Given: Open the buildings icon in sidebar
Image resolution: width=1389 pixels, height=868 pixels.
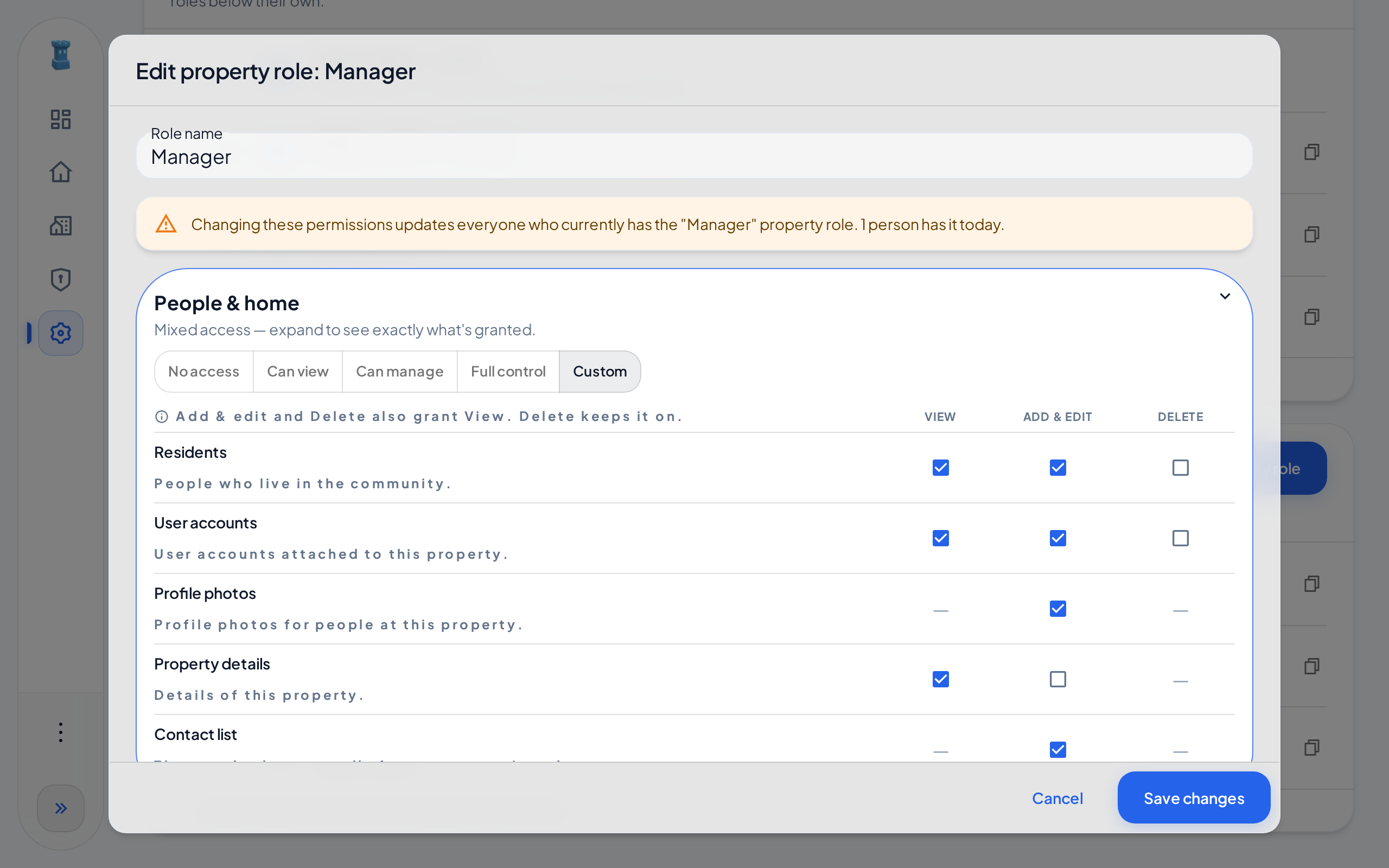Looking at the screenshot, I should click(60, 226).
